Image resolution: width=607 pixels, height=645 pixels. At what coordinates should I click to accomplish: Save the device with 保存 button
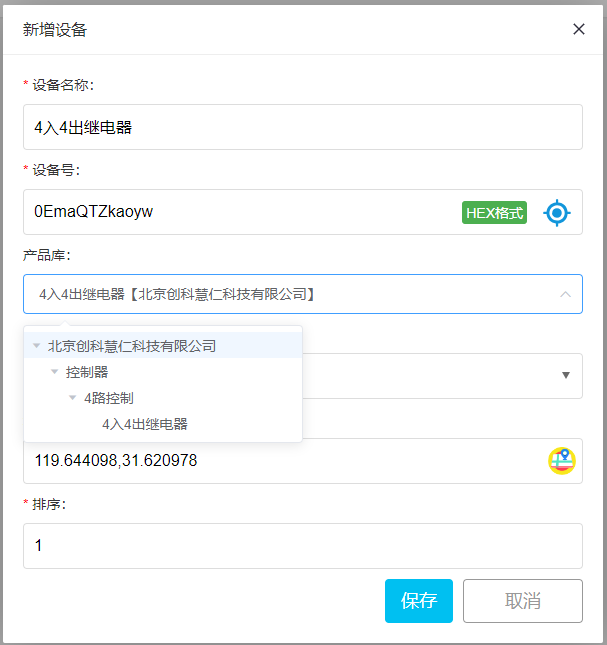point(419,601)
